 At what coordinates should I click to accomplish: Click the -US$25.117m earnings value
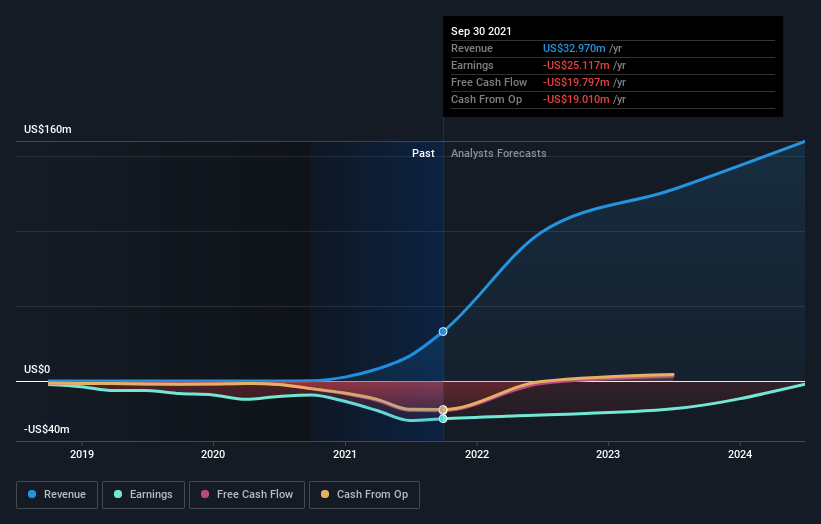point(576,65)
